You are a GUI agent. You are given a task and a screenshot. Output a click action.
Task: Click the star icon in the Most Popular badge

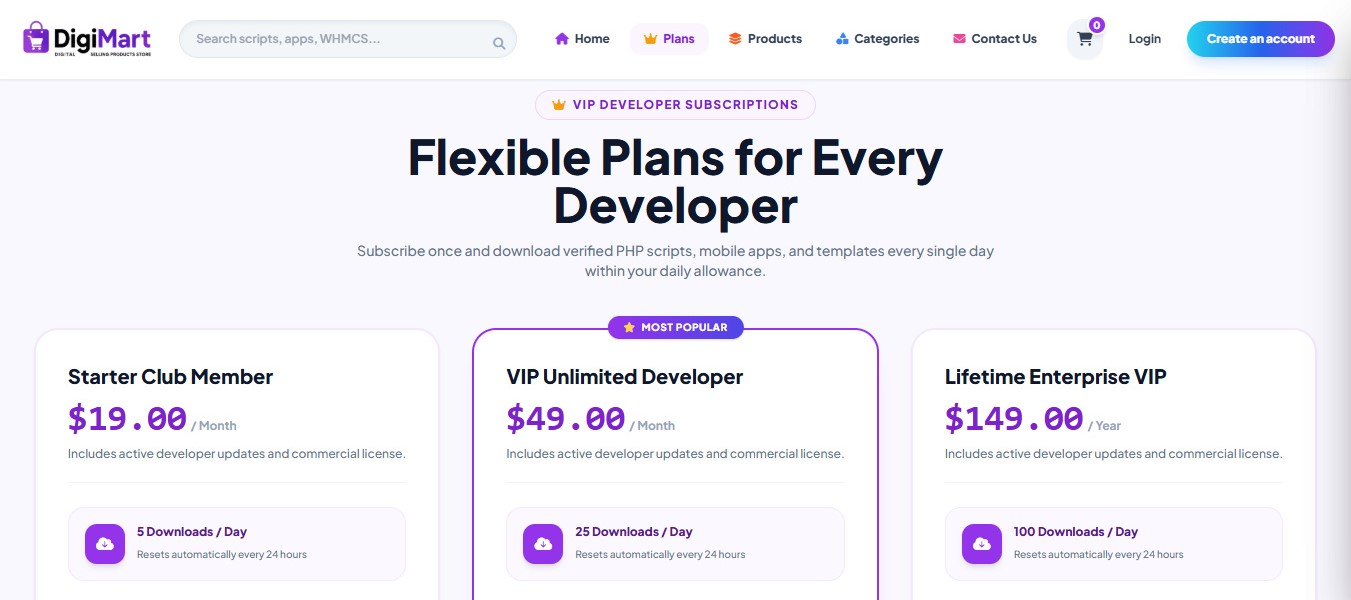629,327
